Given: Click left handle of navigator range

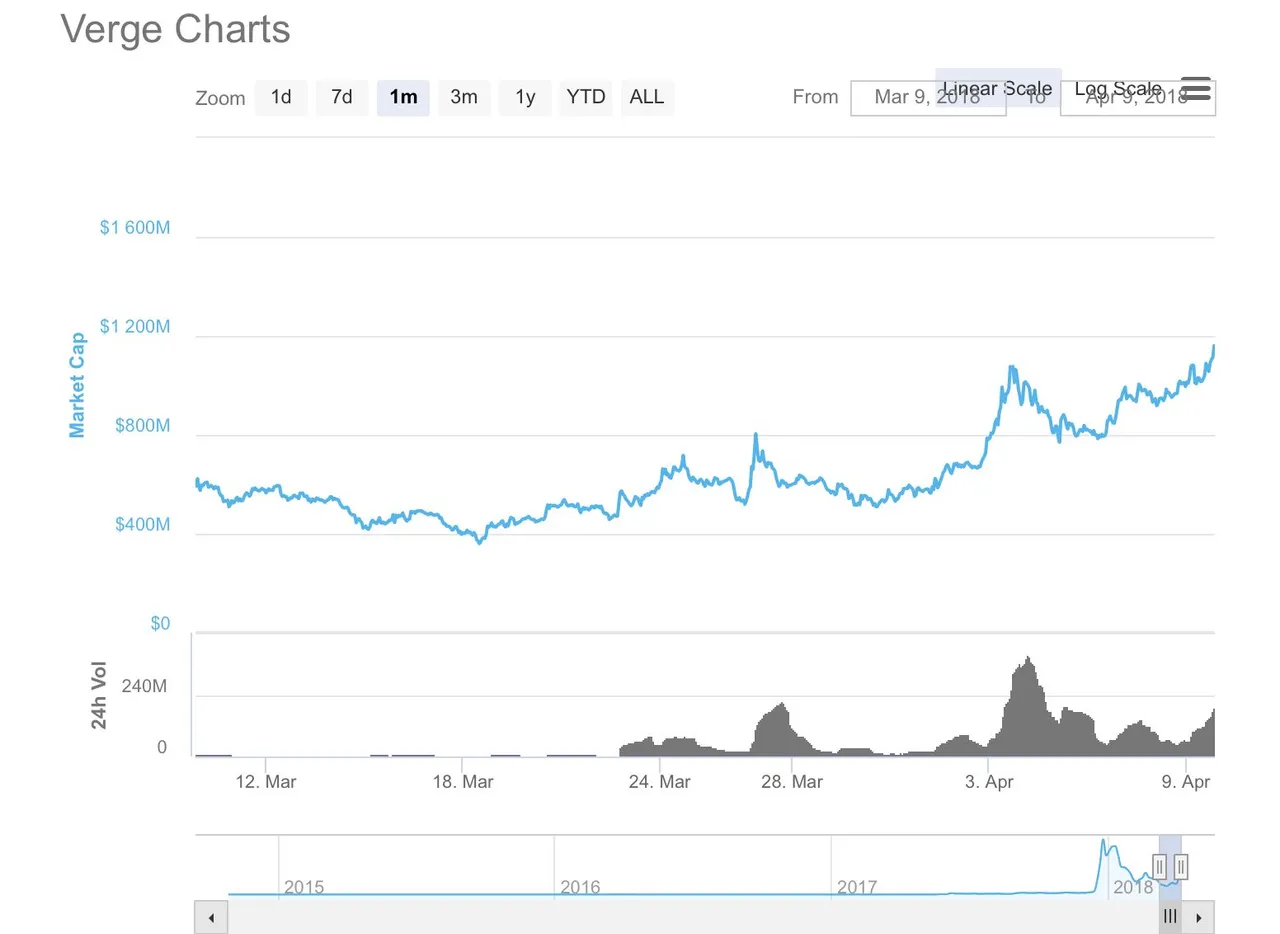Looking at the screenshot, I should (1160, 866).
